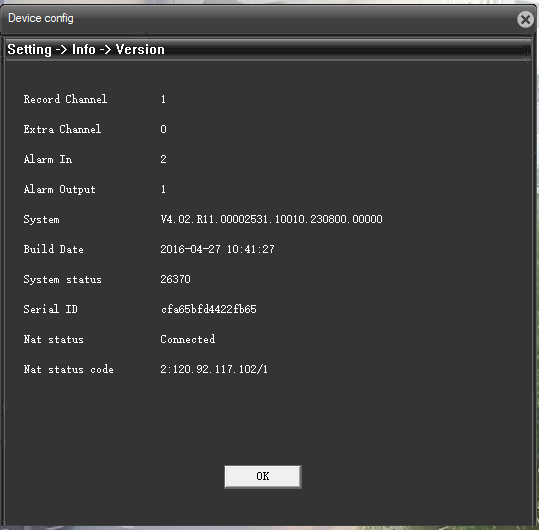Click the Record Channel label
The image size is (539, 530).
click(x=65, y=99)
